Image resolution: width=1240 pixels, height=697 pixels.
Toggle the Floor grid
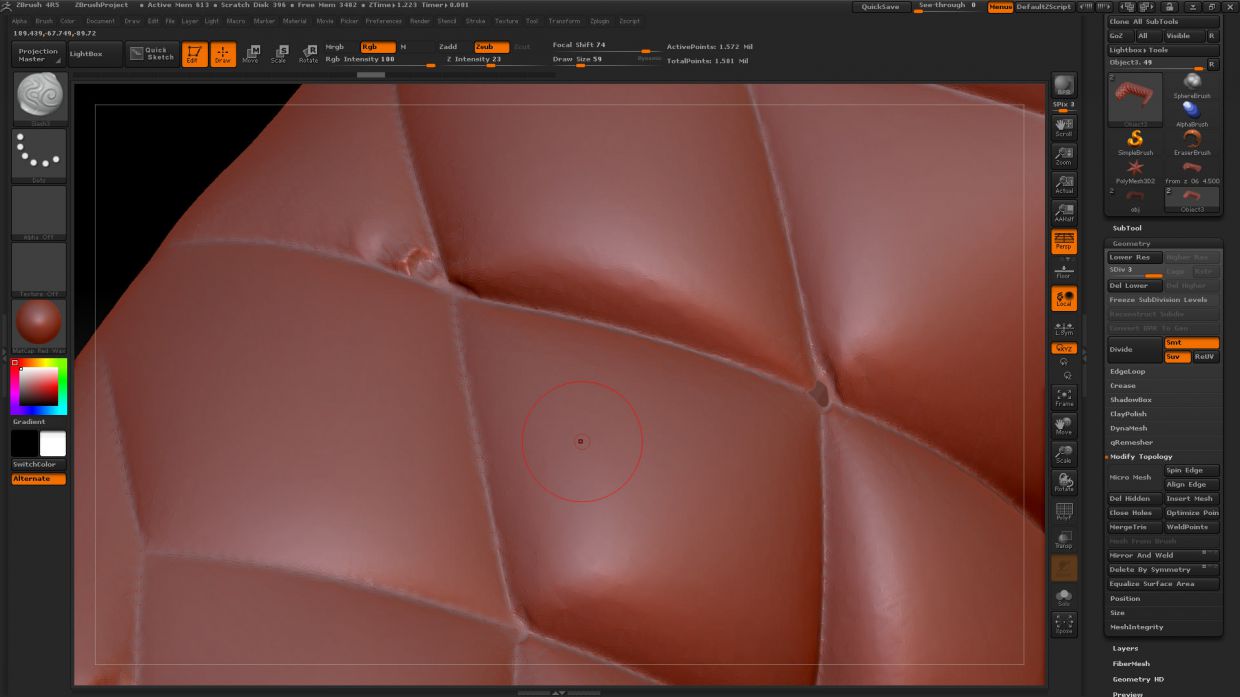pos(1064,270)
